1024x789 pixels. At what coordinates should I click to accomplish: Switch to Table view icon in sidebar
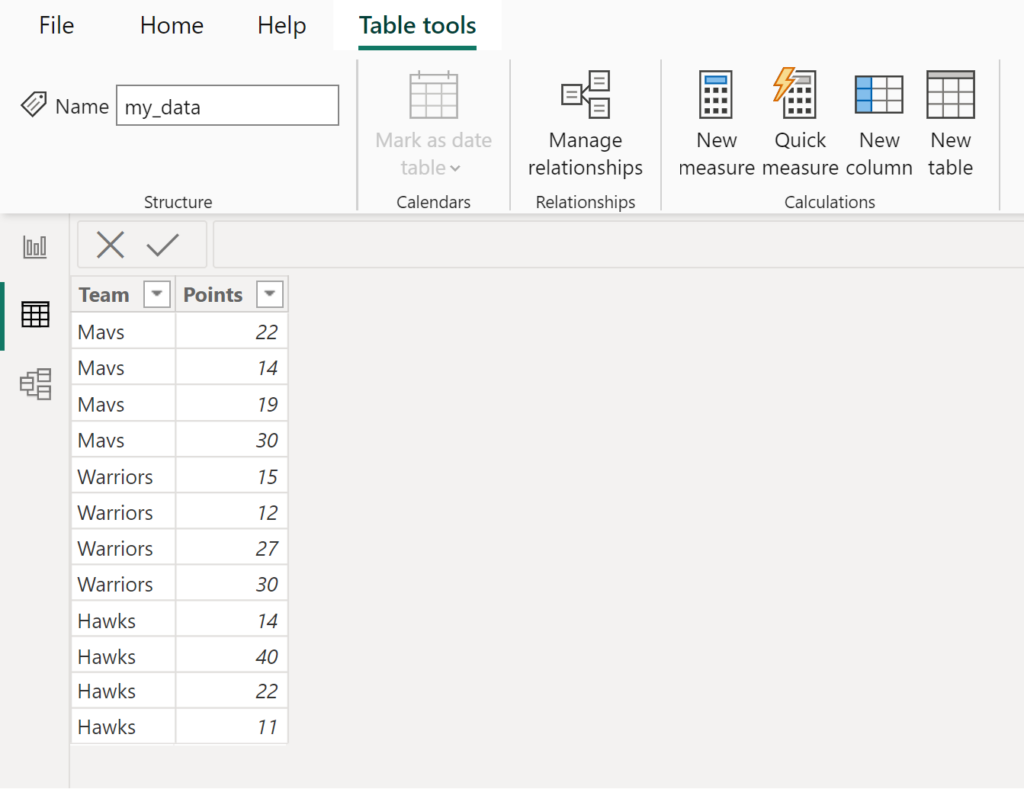pos(35,314)
